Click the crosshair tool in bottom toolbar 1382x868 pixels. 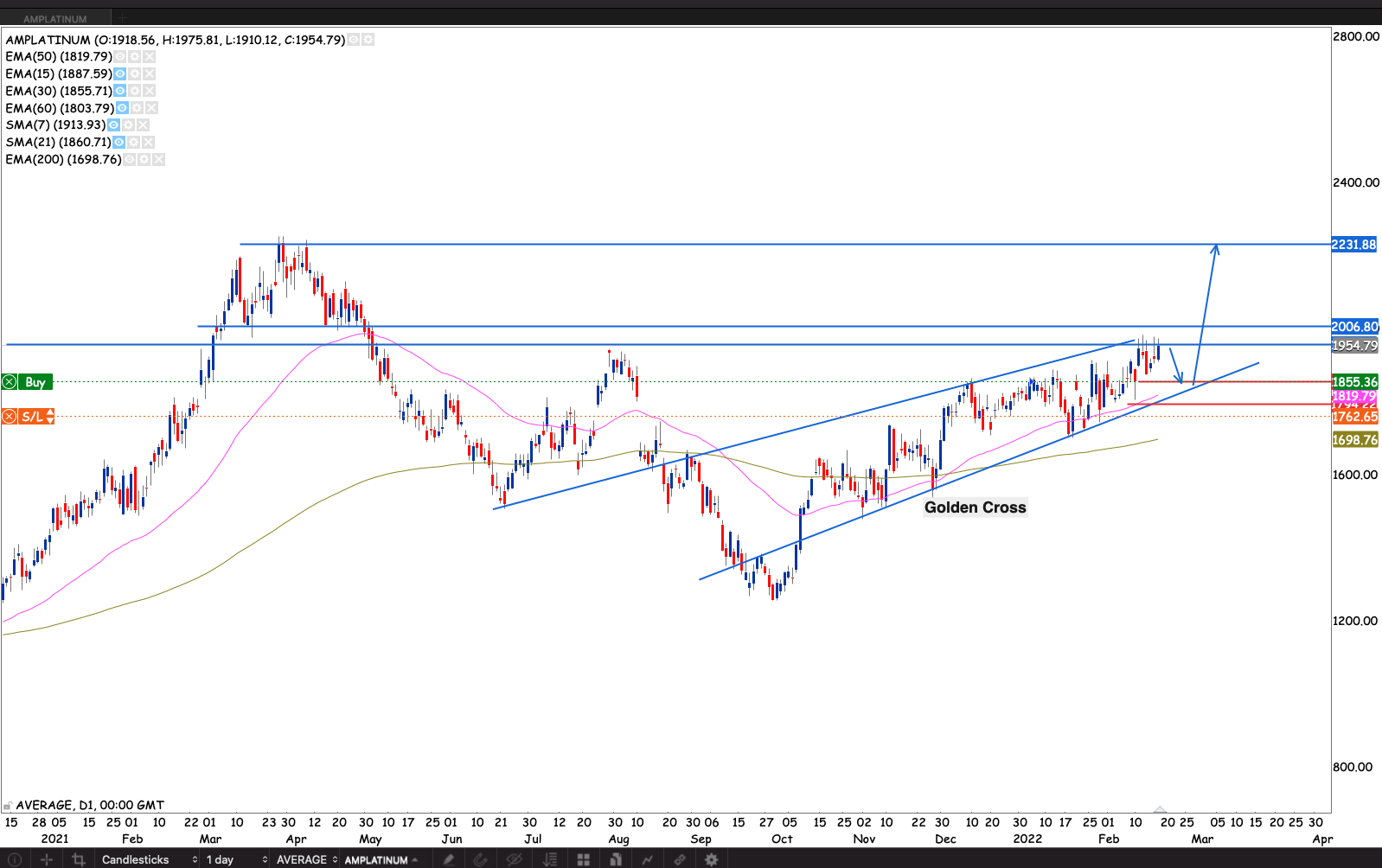pyautogui.click(x=47, y=859)
